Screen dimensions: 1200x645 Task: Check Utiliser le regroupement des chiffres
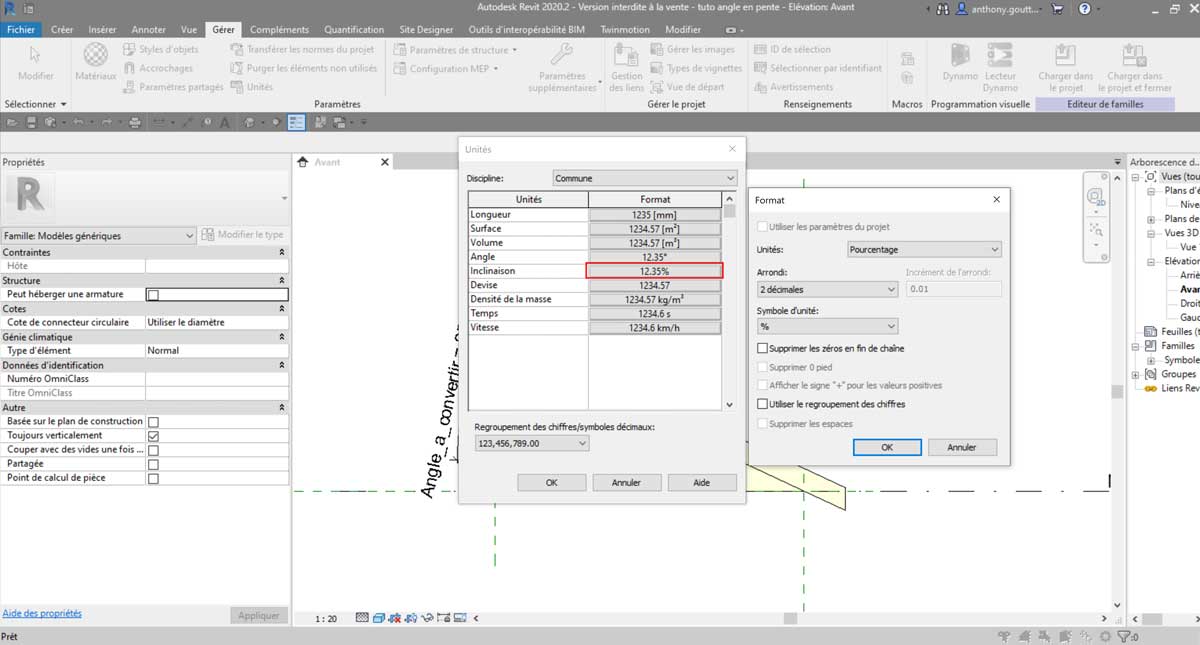763,405
